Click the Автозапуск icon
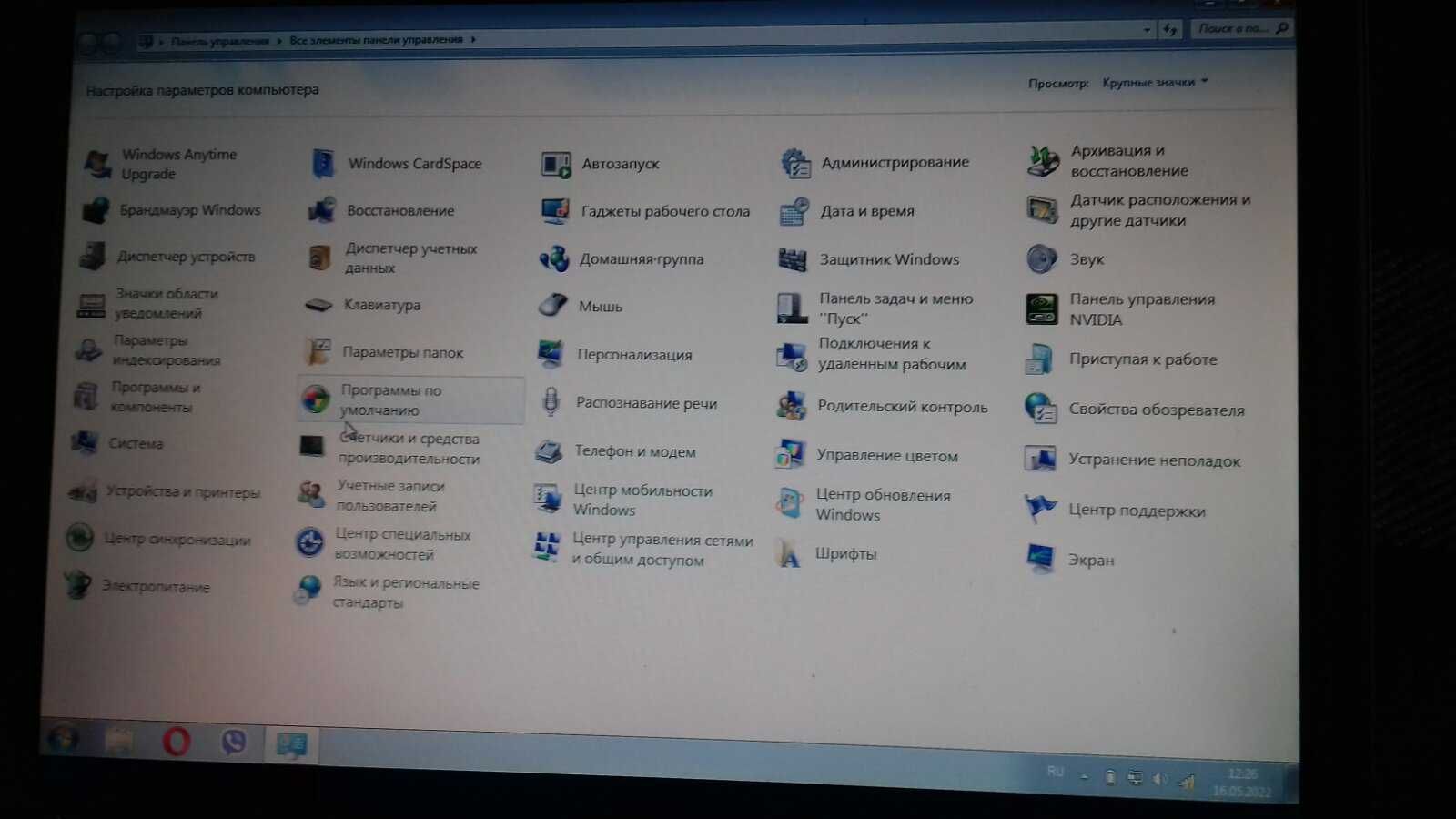The width and height of the screenshot is (1456, 819). coord(555,165)
